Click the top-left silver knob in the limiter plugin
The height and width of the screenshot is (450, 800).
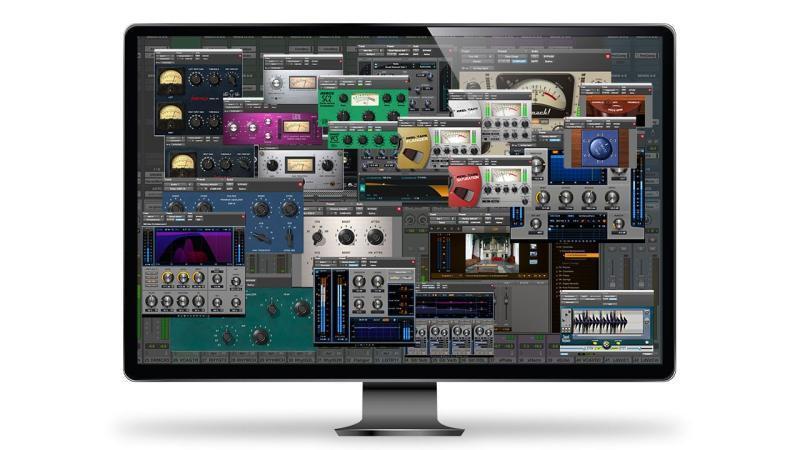click(359, 281)
